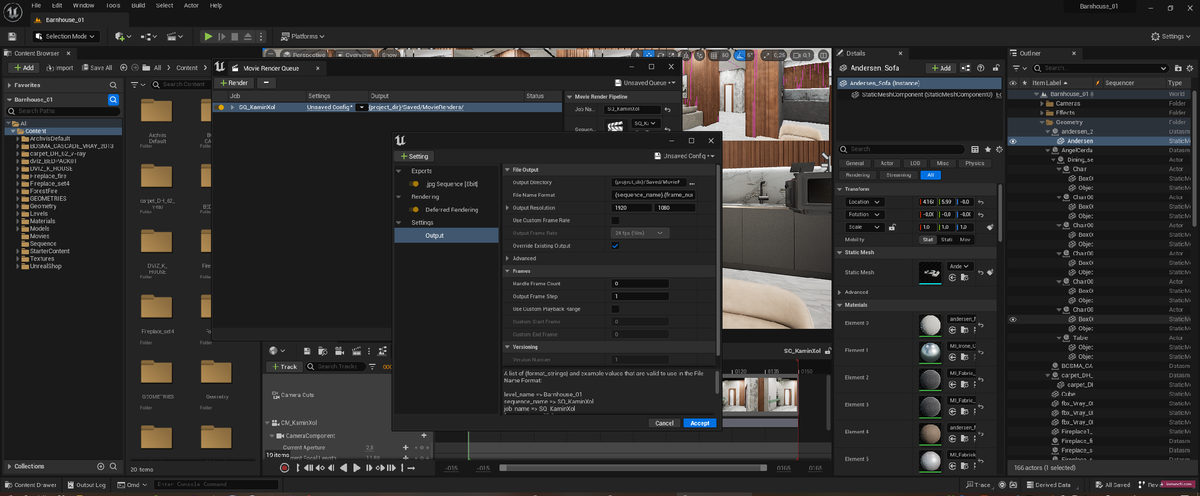Reset Location to default arrow
The height and width of the screenshot is (496, 1200).
[979, 202]
